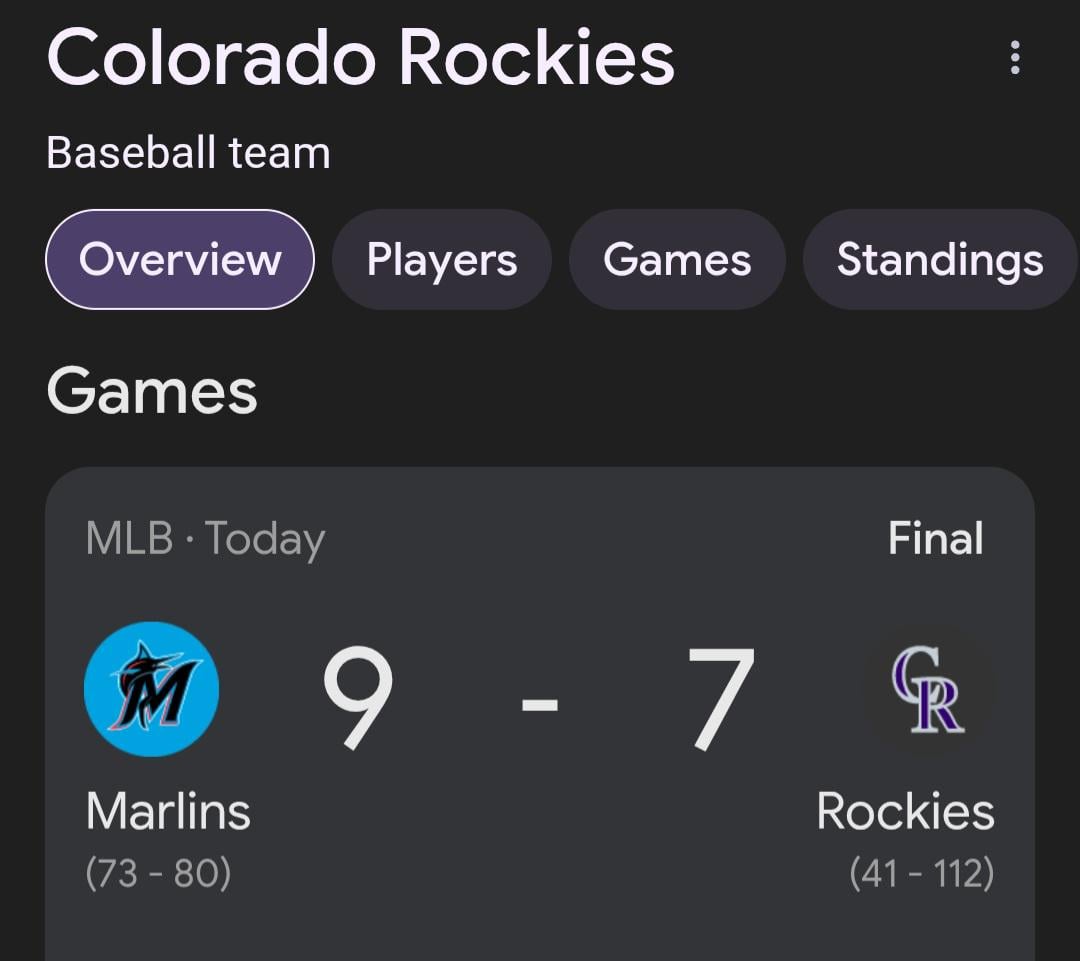View the Standings tab
This screenshot has width=1080, height=961.
(x=939, y=260)
